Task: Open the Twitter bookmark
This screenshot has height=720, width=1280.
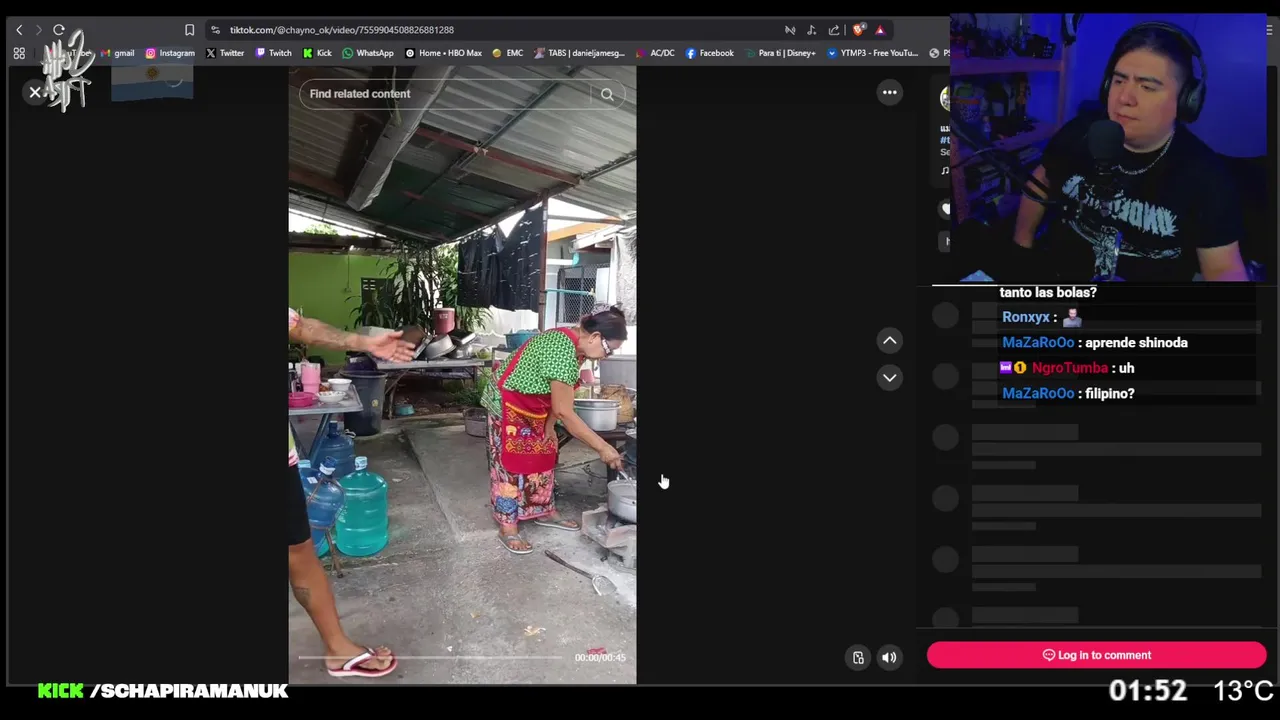Action: coord(225,53)
